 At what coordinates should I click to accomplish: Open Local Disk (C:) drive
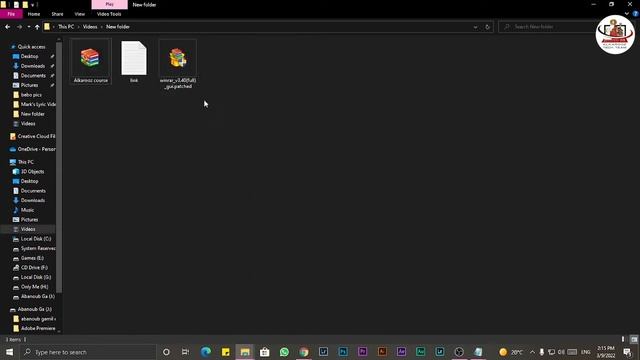coord(36,239)
